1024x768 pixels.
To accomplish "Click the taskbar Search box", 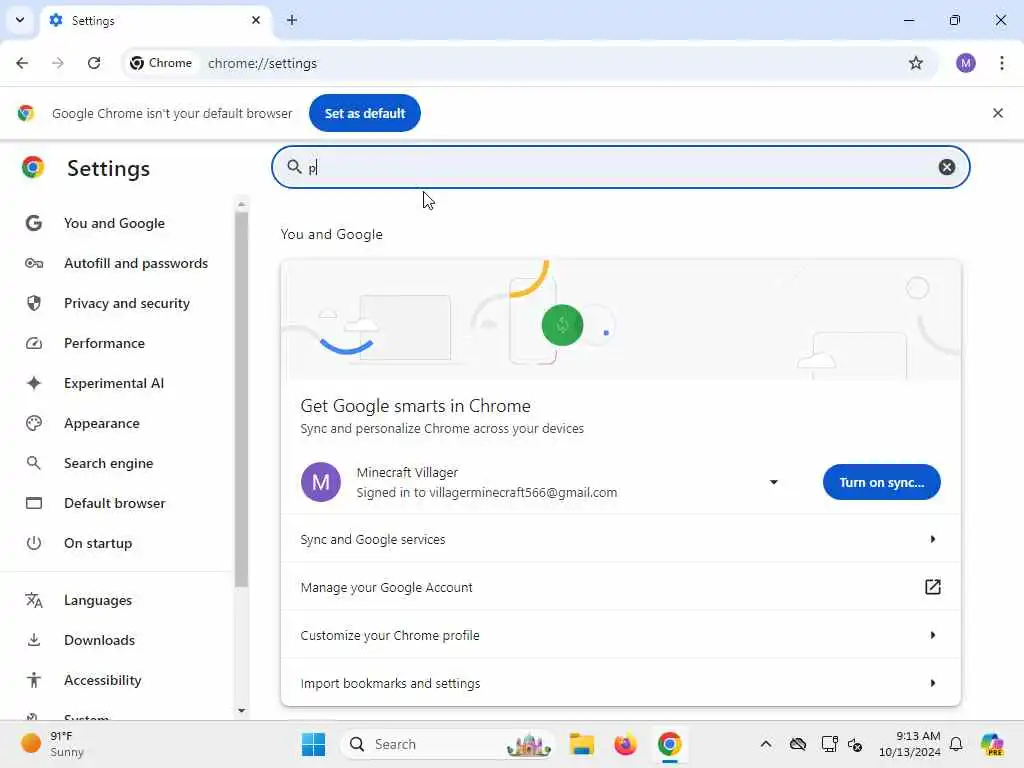I will pyautogui.click(x=448, y=744).
